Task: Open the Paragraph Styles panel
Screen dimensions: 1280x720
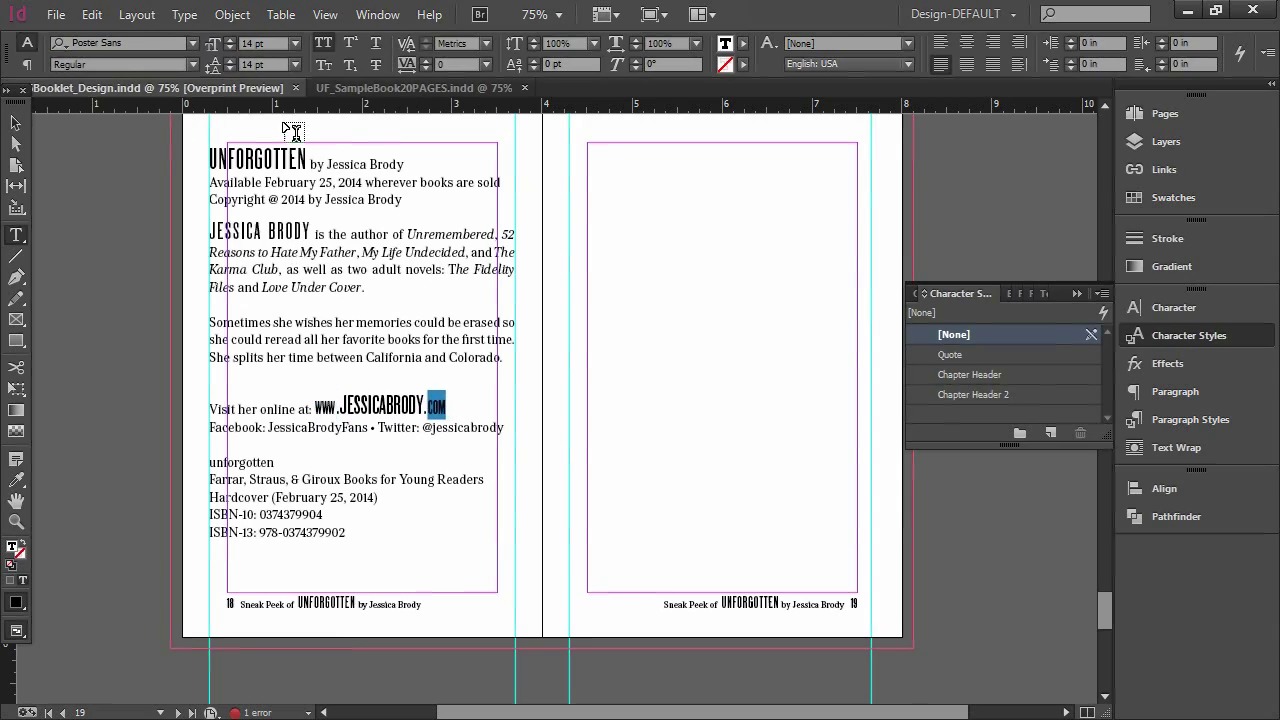Action: click(1190, 420)
